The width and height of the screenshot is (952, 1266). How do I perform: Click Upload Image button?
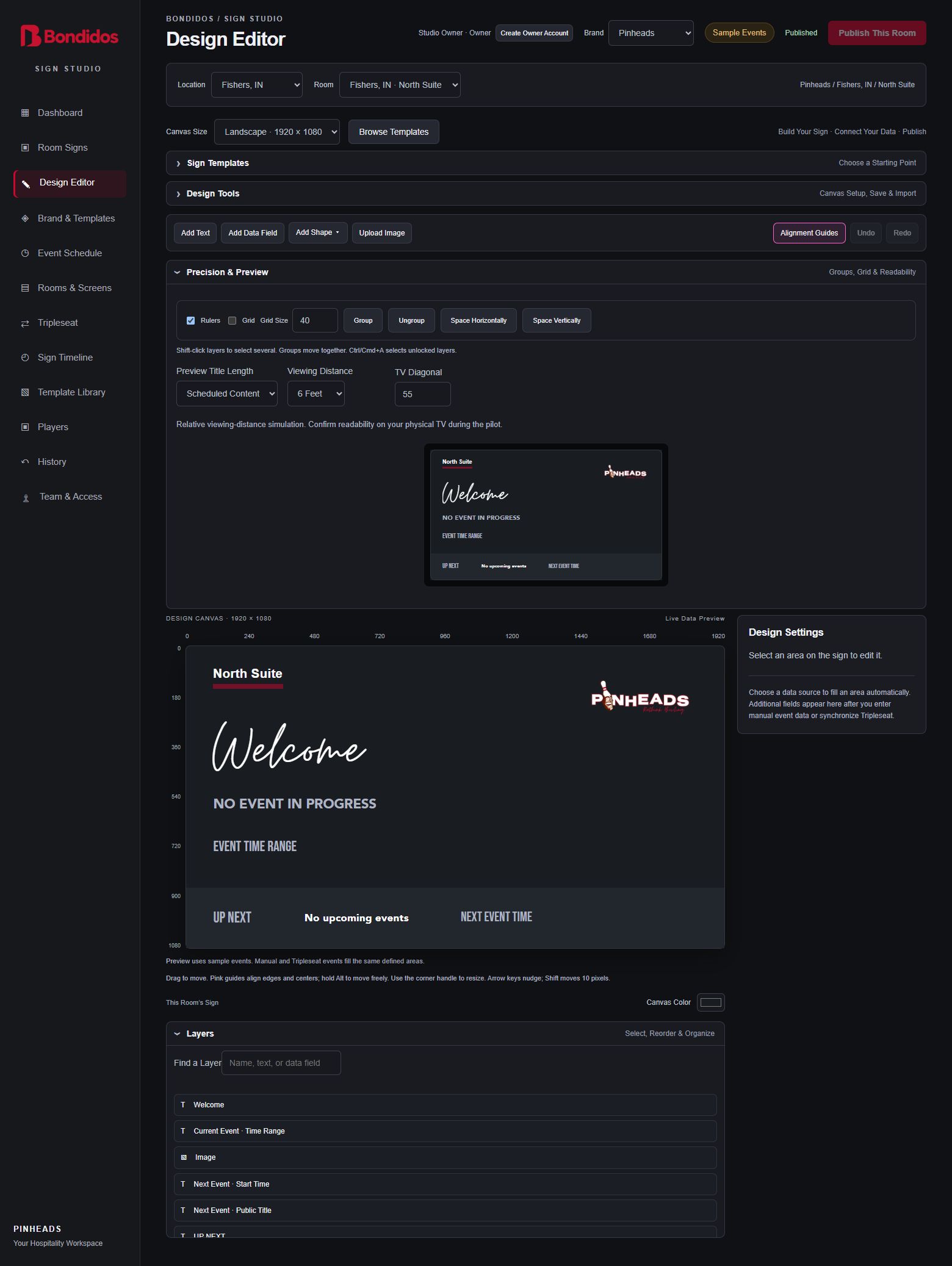[x=381, y=233]
